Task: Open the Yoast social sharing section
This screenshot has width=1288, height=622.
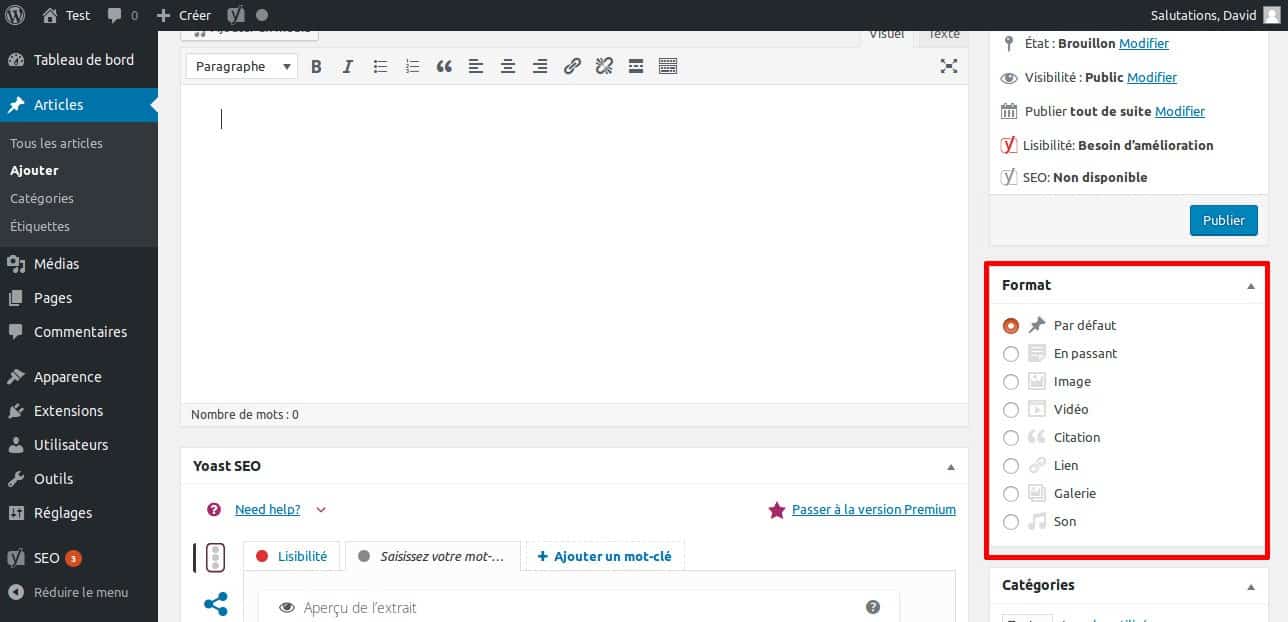Action: pyautogui.click(x=216, y=603)
